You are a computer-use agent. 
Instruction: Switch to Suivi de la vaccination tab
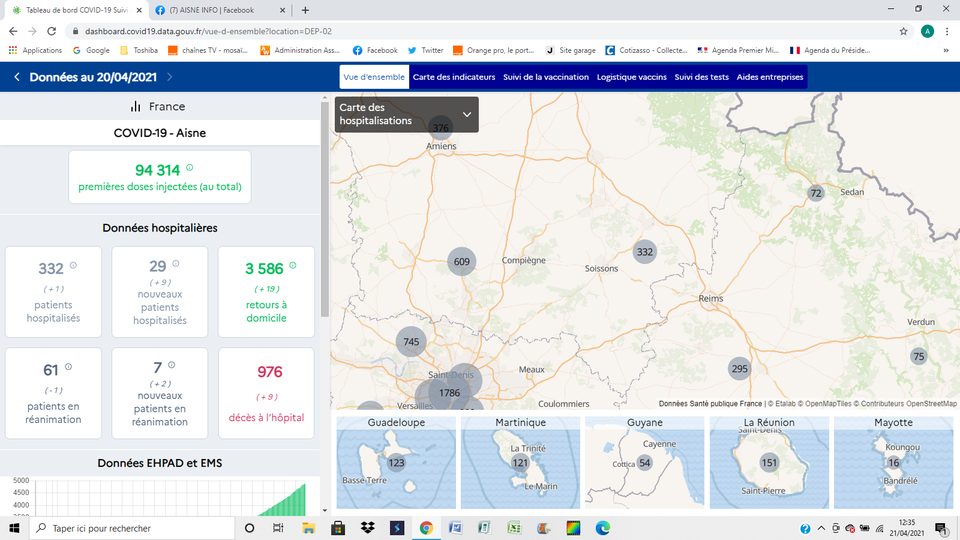click(546, 77)
